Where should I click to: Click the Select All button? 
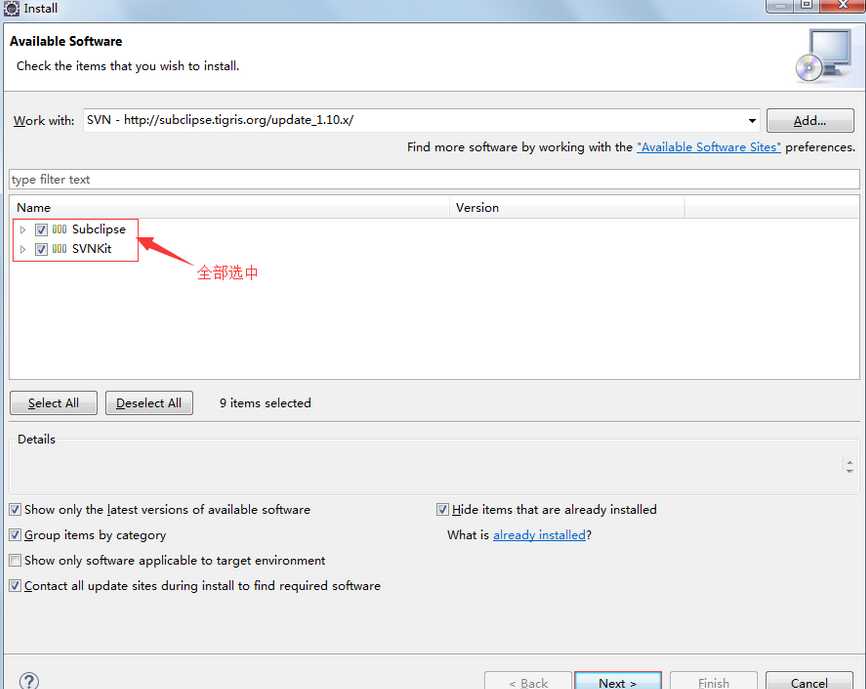pyautogui.click(x=54, y=403)
